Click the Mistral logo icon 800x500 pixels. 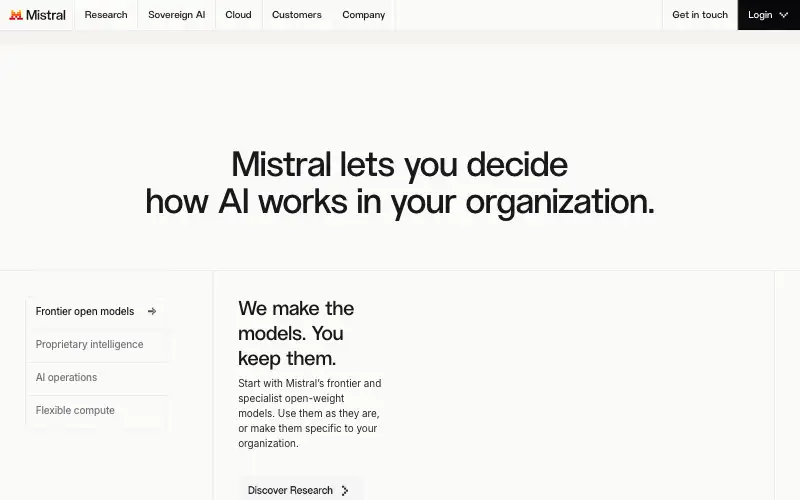pos(16,15)
